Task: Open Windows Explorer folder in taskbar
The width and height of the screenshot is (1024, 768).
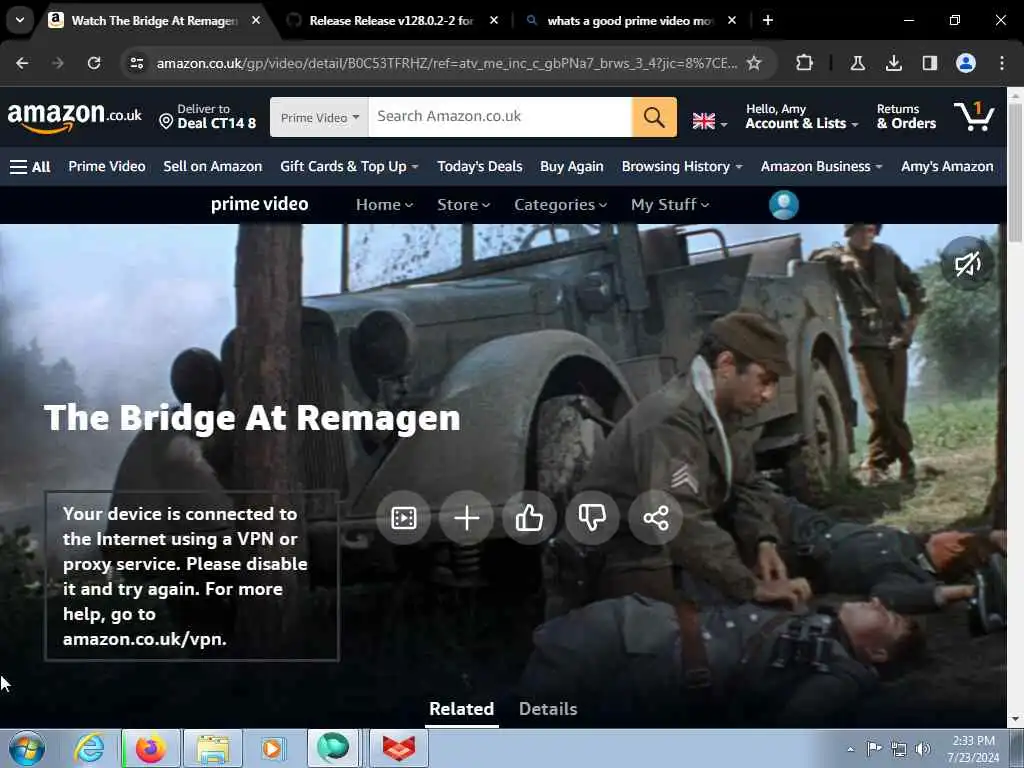Action: tap(213, 748)
